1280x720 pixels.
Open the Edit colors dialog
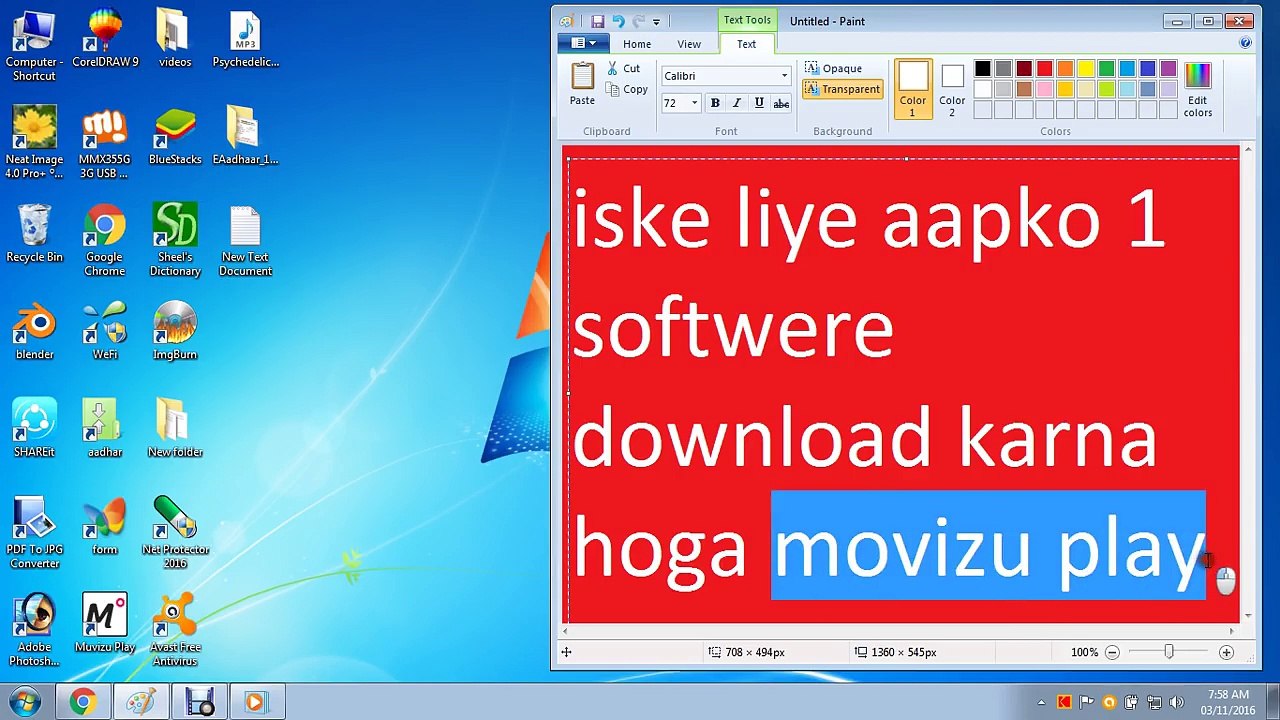[1198, 89]
